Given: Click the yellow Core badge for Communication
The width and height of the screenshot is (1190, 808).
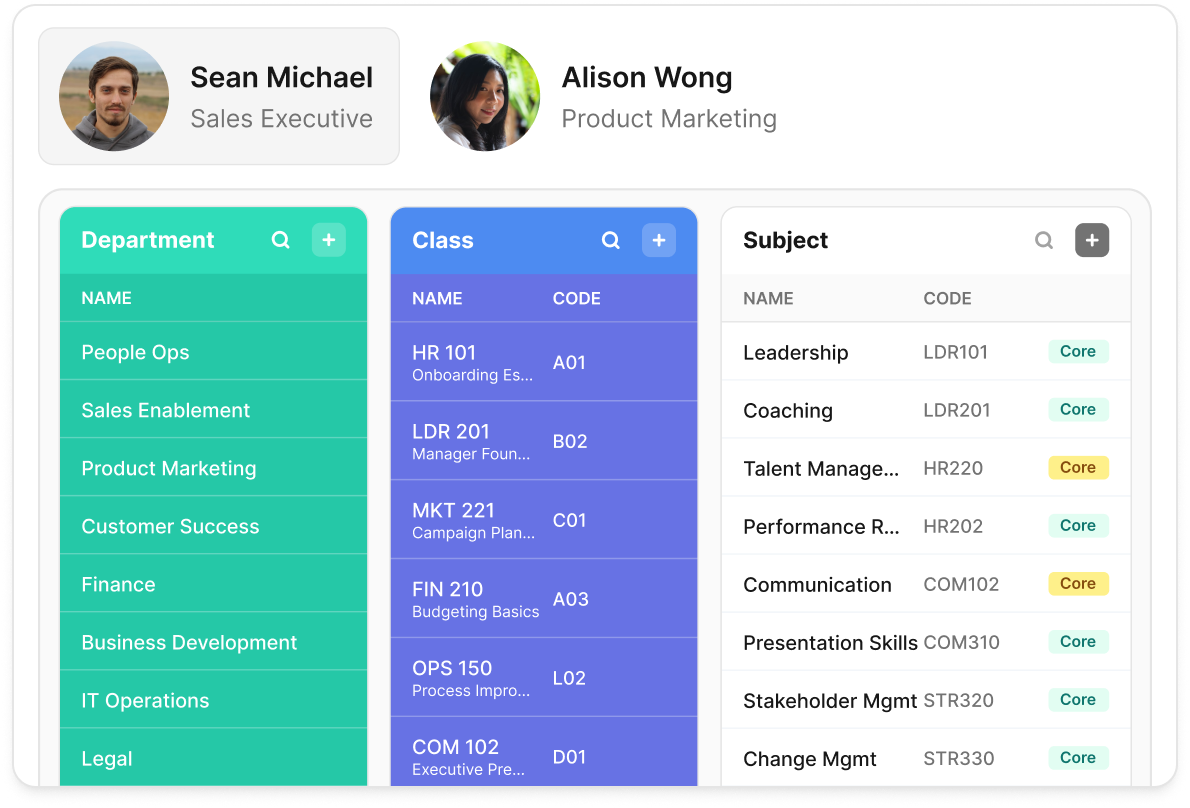Looking at the screenshot, I should 1078,583.
